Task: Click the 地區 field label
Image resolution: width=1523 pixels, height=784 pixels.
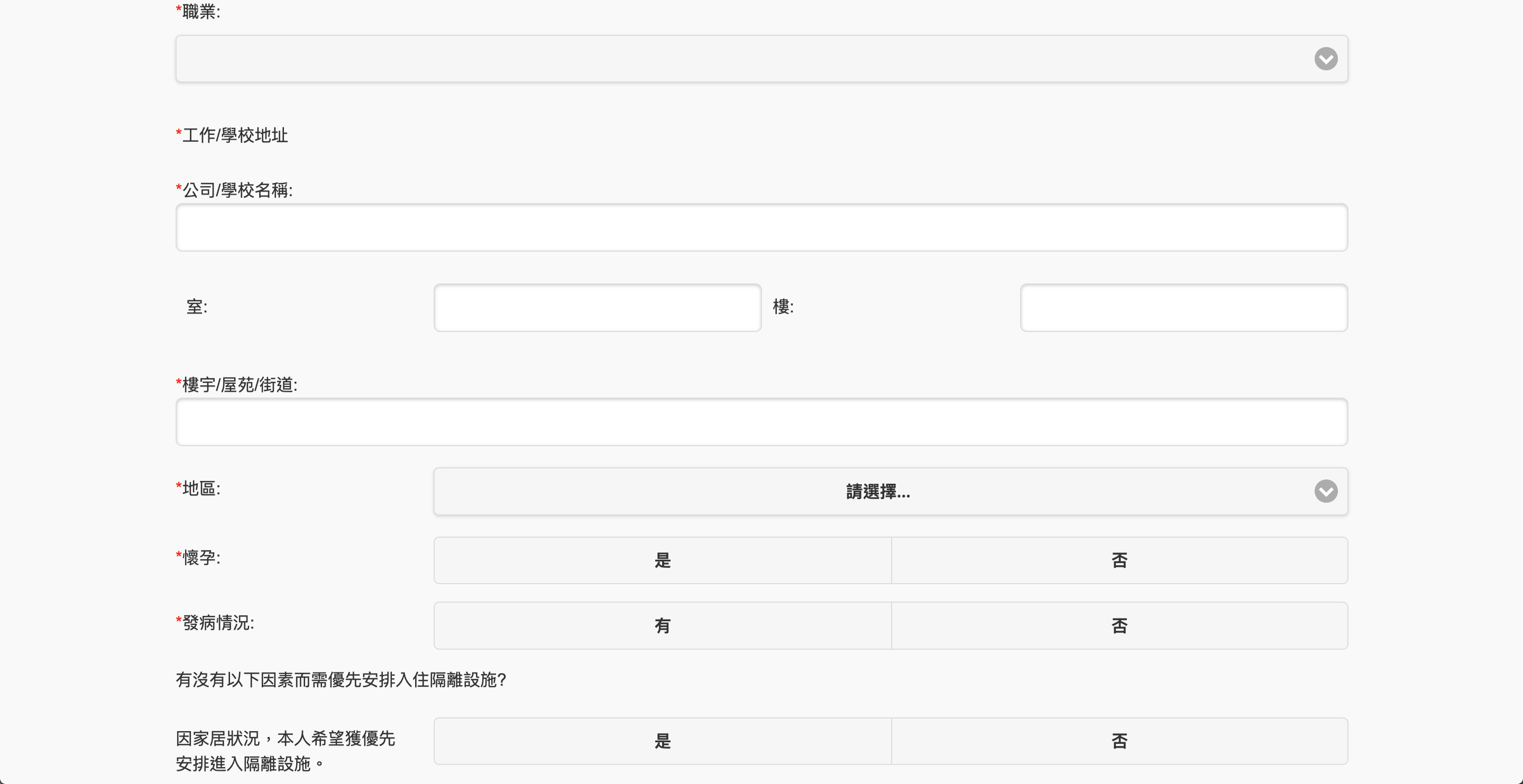Action: click(200, 488)
